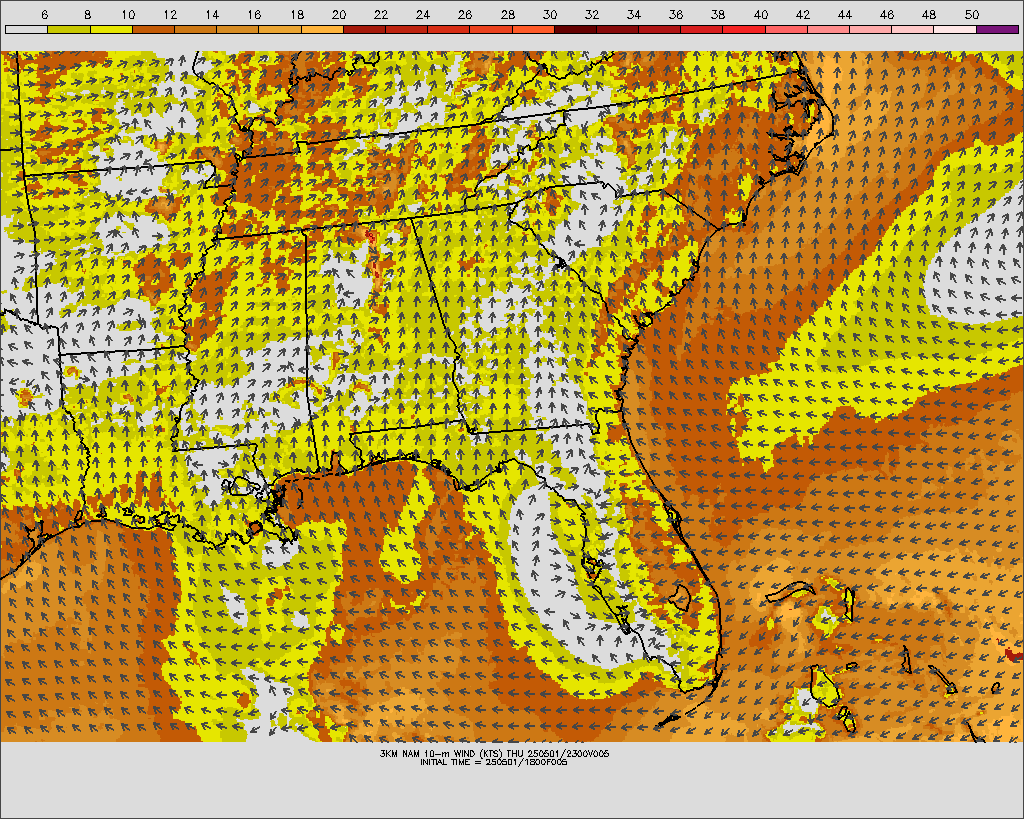Click the legend swatch for 24–26 knots

click(449, 29)
